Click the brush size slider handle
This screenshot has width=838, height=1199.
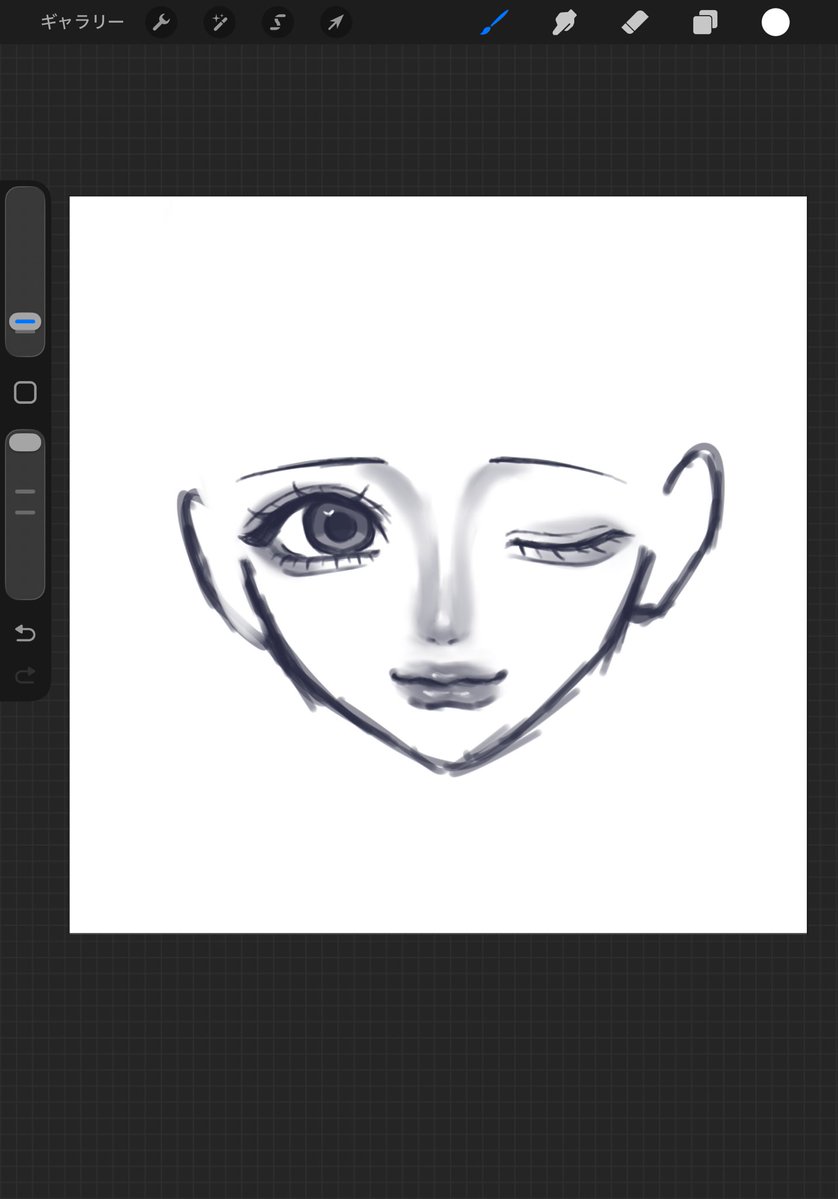click(x=25, y=322)
